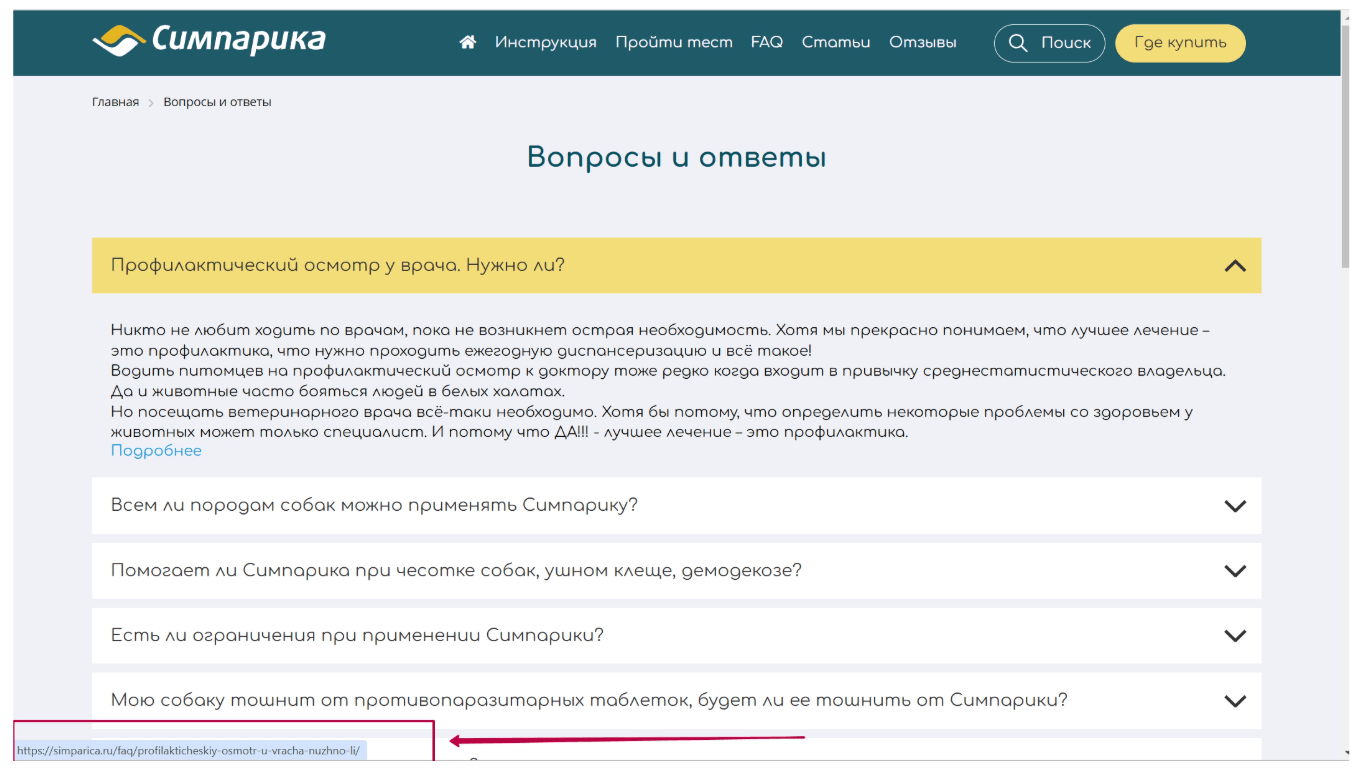Follow the Подробнее link
Viewport: 1355px width, 771px height.
click(156, 451)
